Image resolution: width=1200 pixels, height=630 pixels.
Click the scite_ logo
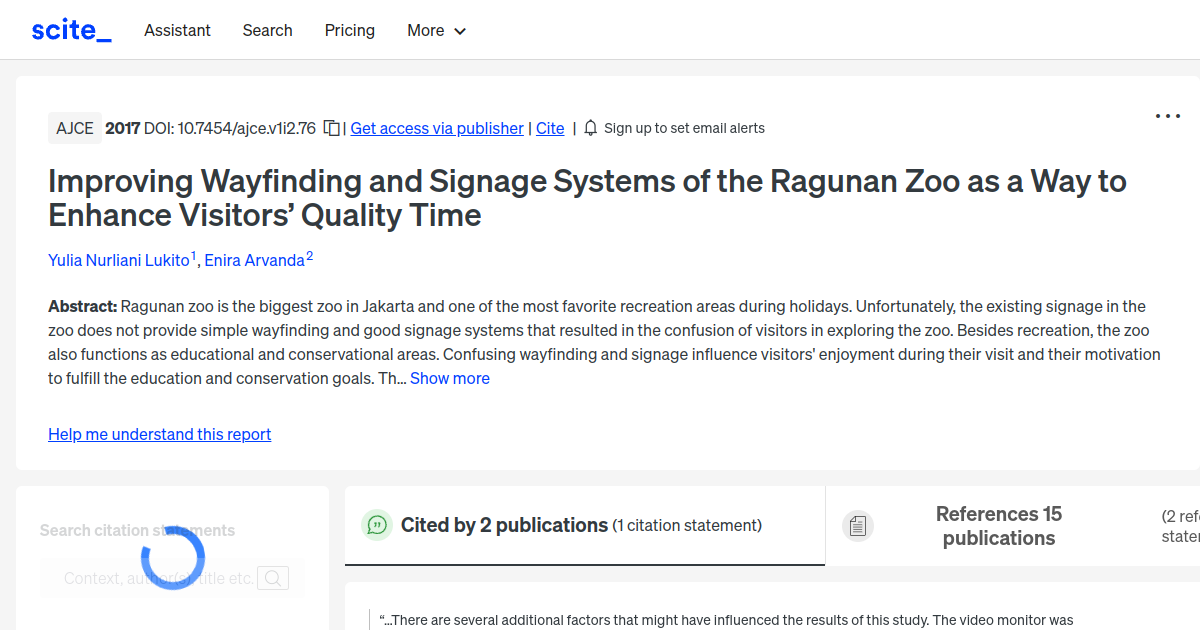70,29
